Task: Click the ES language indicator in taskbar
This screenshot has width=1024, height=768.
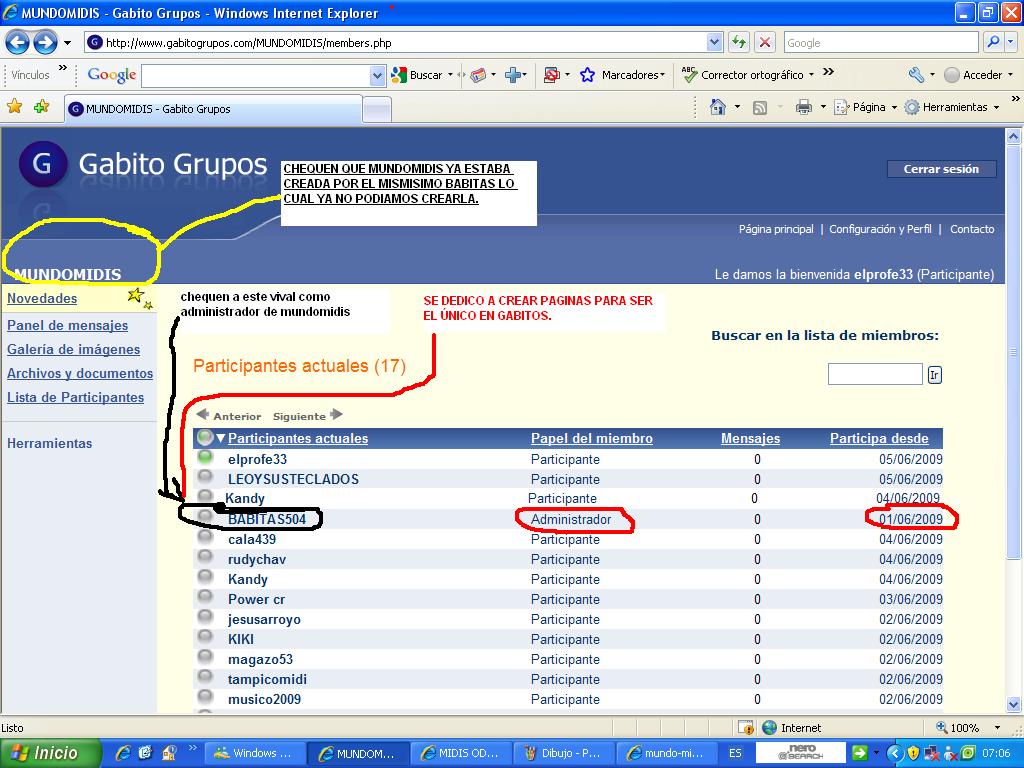Action: (735, 753)
